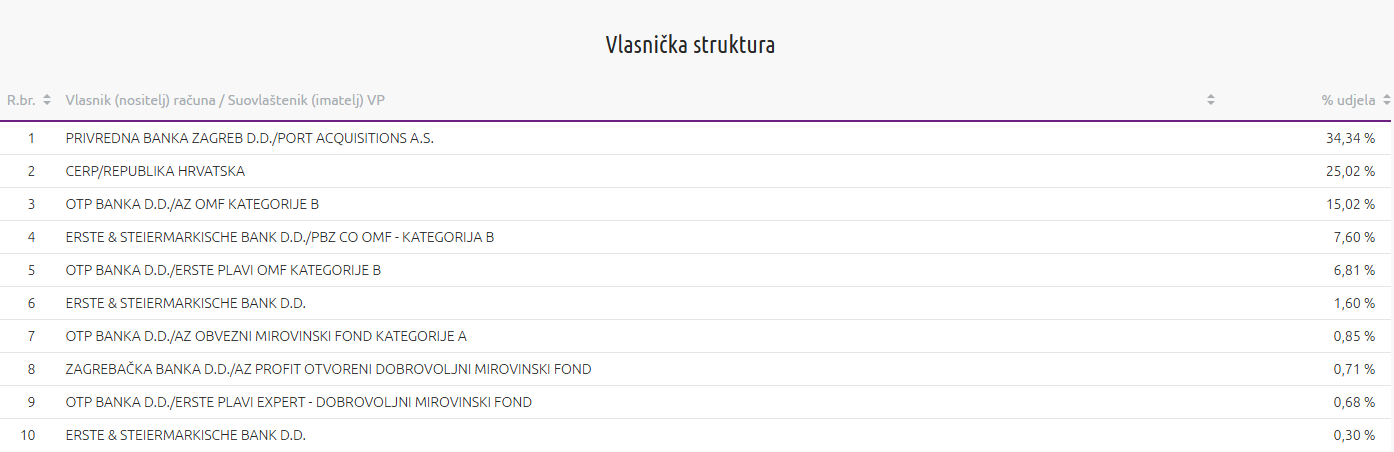This screenshot has width=1394, height=452.
Task: Select the CERP/REPUBLIKA HRVATSKA row
Action: [x=155, y=171]
